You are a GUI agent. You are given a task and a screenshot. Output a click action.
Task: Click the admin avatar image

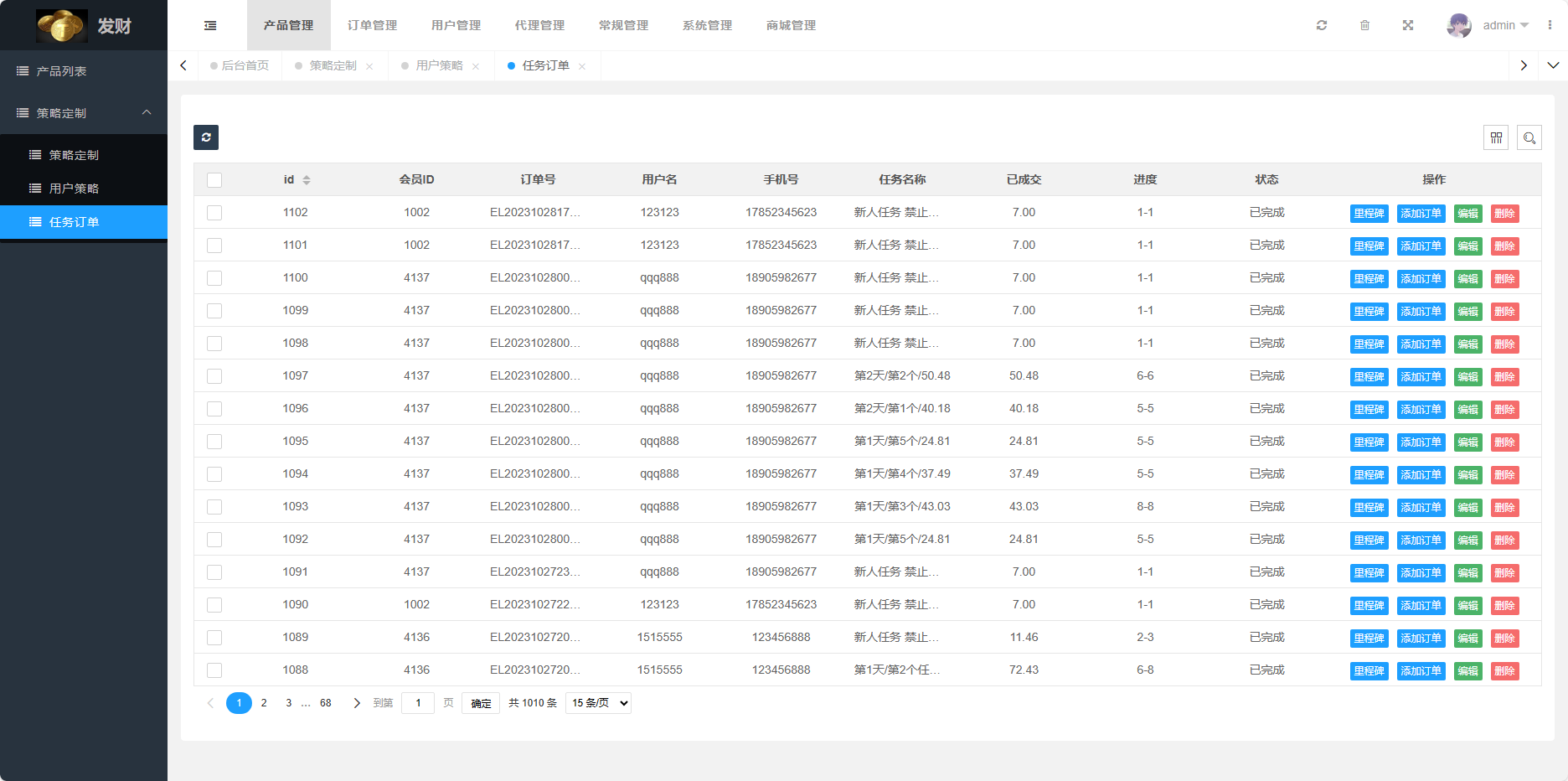(1459, 25)
